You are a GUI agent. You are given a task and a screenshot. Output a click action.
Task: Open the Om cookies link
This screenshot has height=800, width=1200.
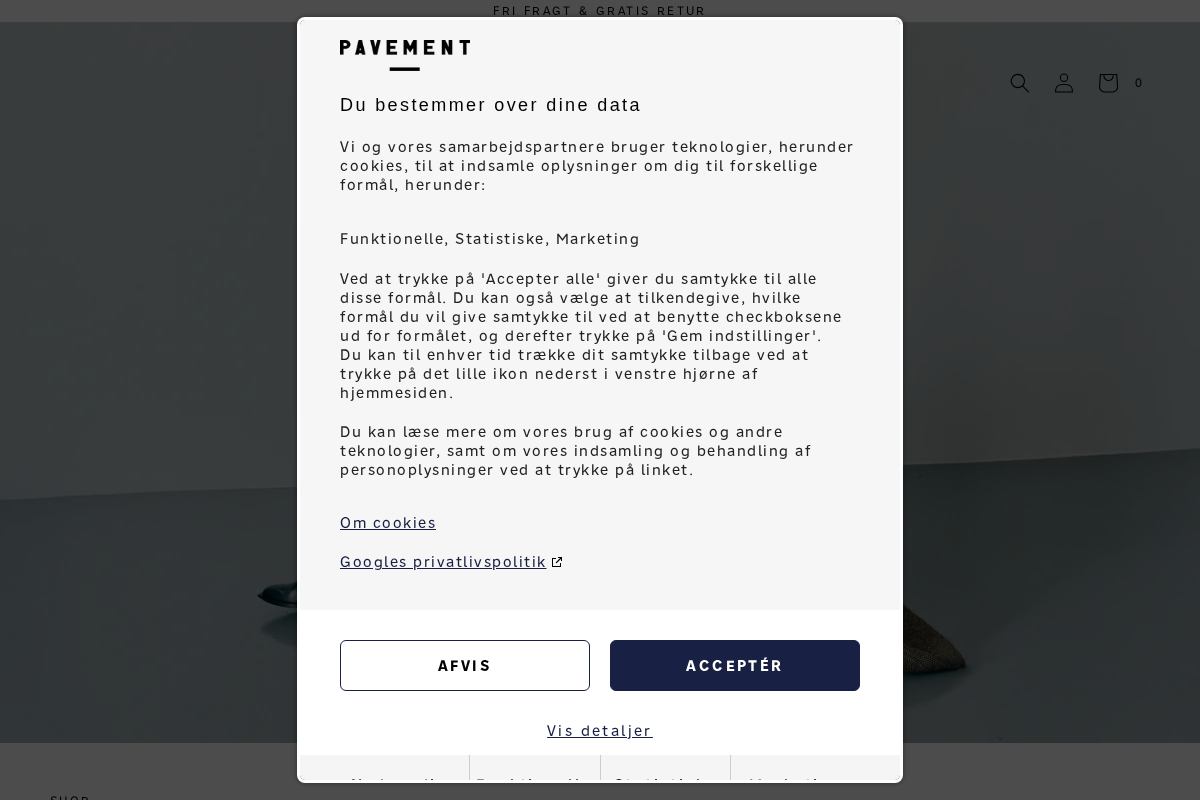[388, 523]
